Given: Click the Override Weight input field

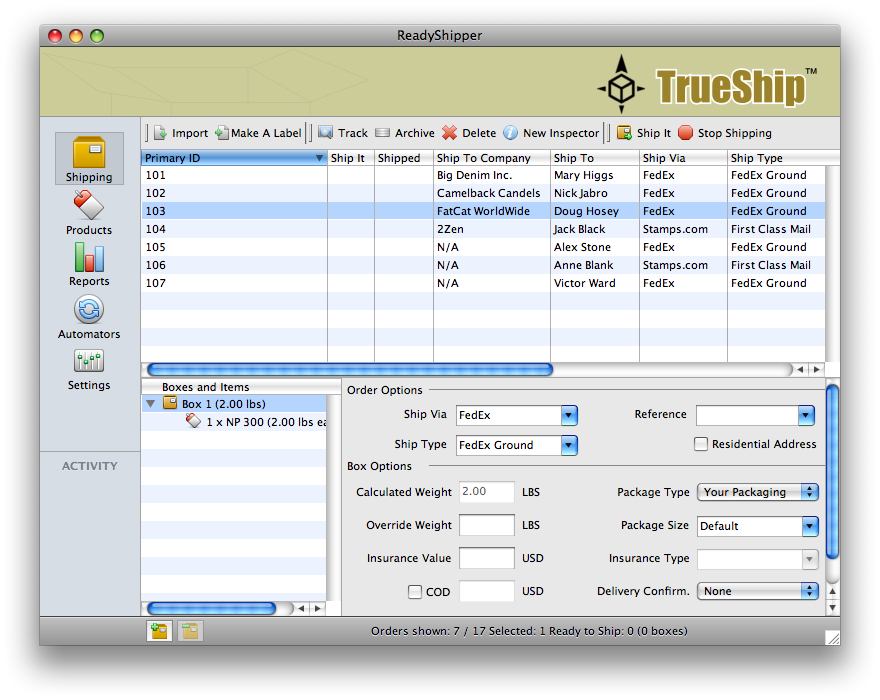Looking at the screenshot, I should [487, 525].
